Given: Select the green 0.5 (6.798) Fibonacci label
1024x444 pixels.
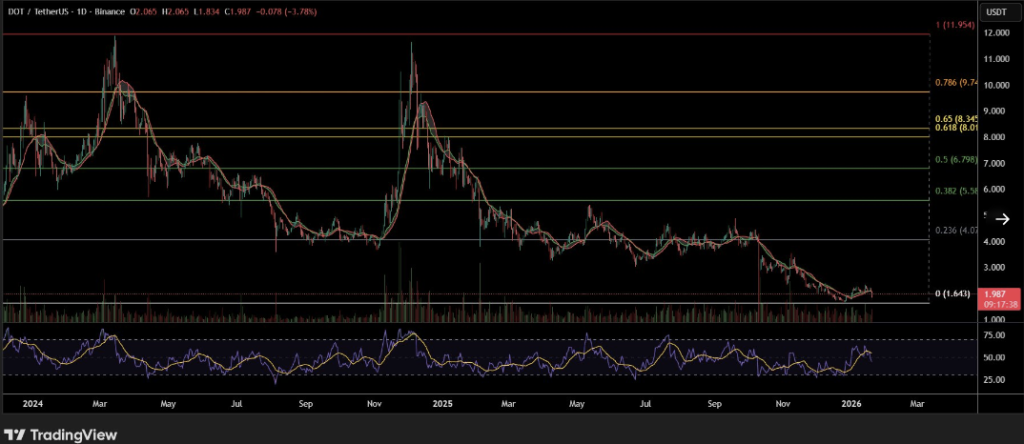Looking at the screenshot, I should point(953,160).
